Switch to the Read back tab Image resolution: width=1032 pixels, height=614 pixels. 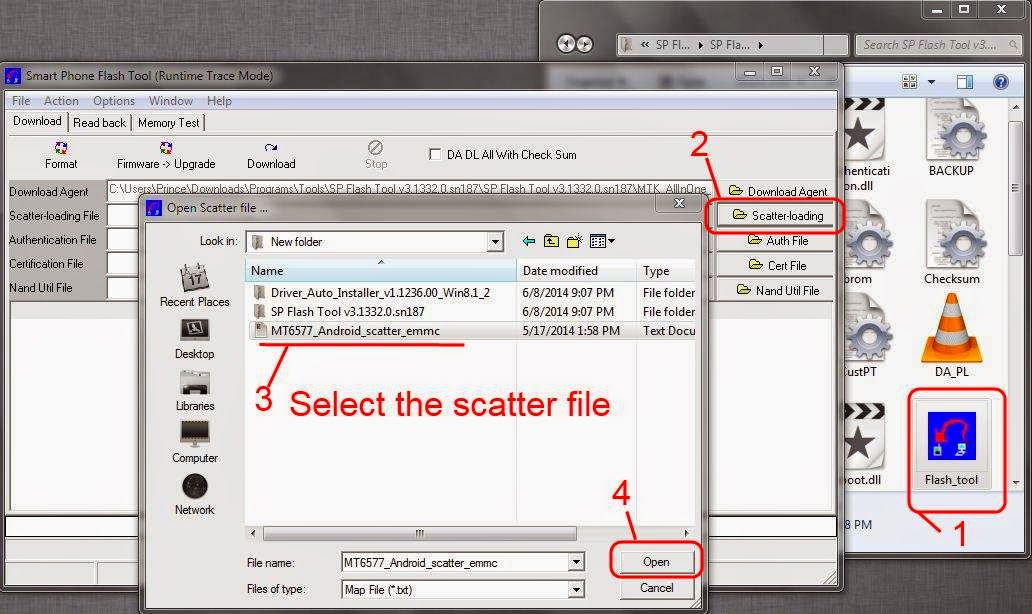[x=99, y=123]
